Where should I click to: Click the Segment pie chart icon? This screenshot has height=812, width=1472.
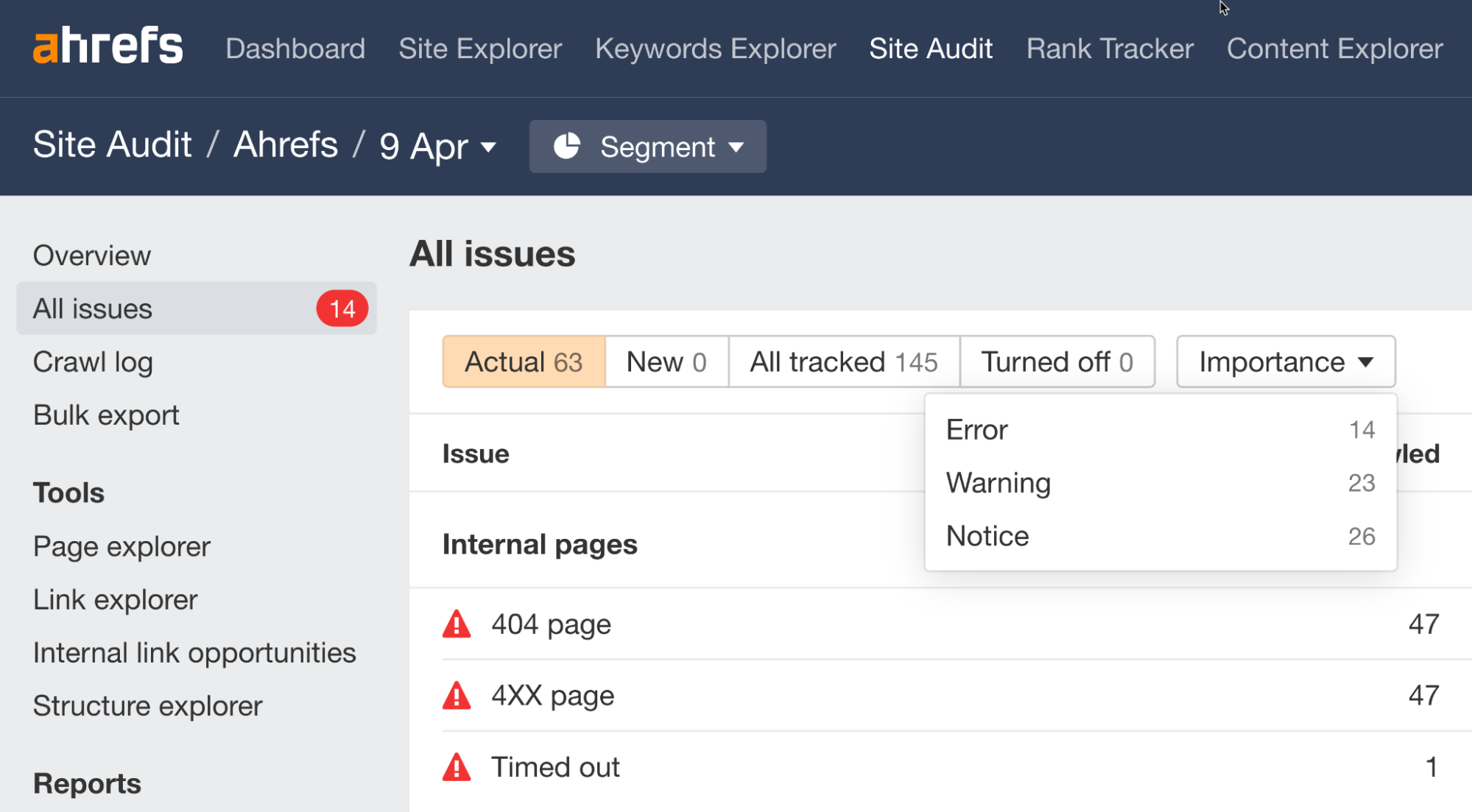tap(568, 146)
